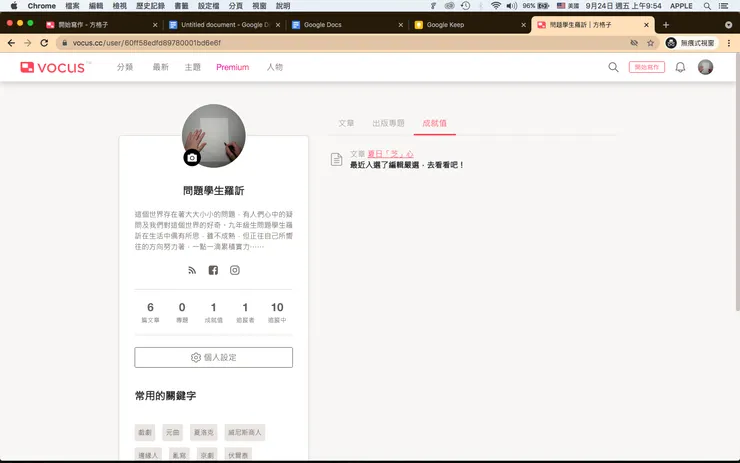Switch to the Google Keep browser tab
The width and height of the screenshot is (740, 463).
469,25
